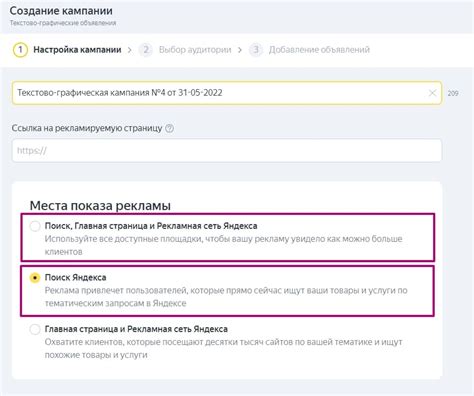Go to 'Добавление объявлений' step
The height and width of the screenshot is (396, 474).
pyautogui.click(x=319, y=50)
